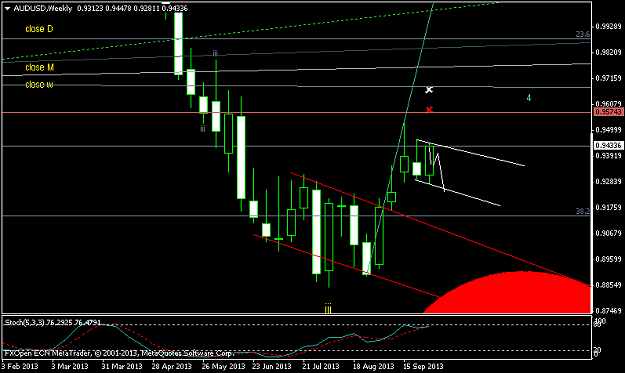Click the 0.94999 price axis label

(608, 130)
